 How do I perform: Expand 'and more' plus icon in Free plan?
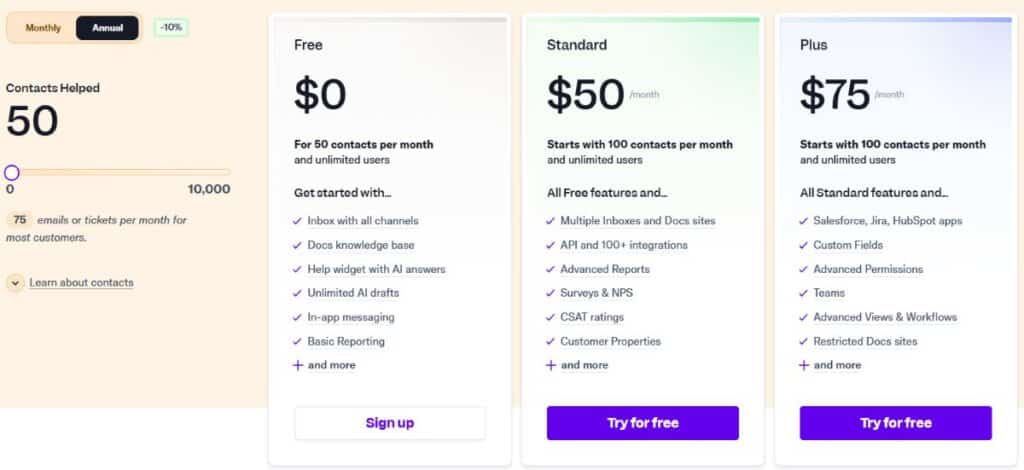click(x=298, y=365)
